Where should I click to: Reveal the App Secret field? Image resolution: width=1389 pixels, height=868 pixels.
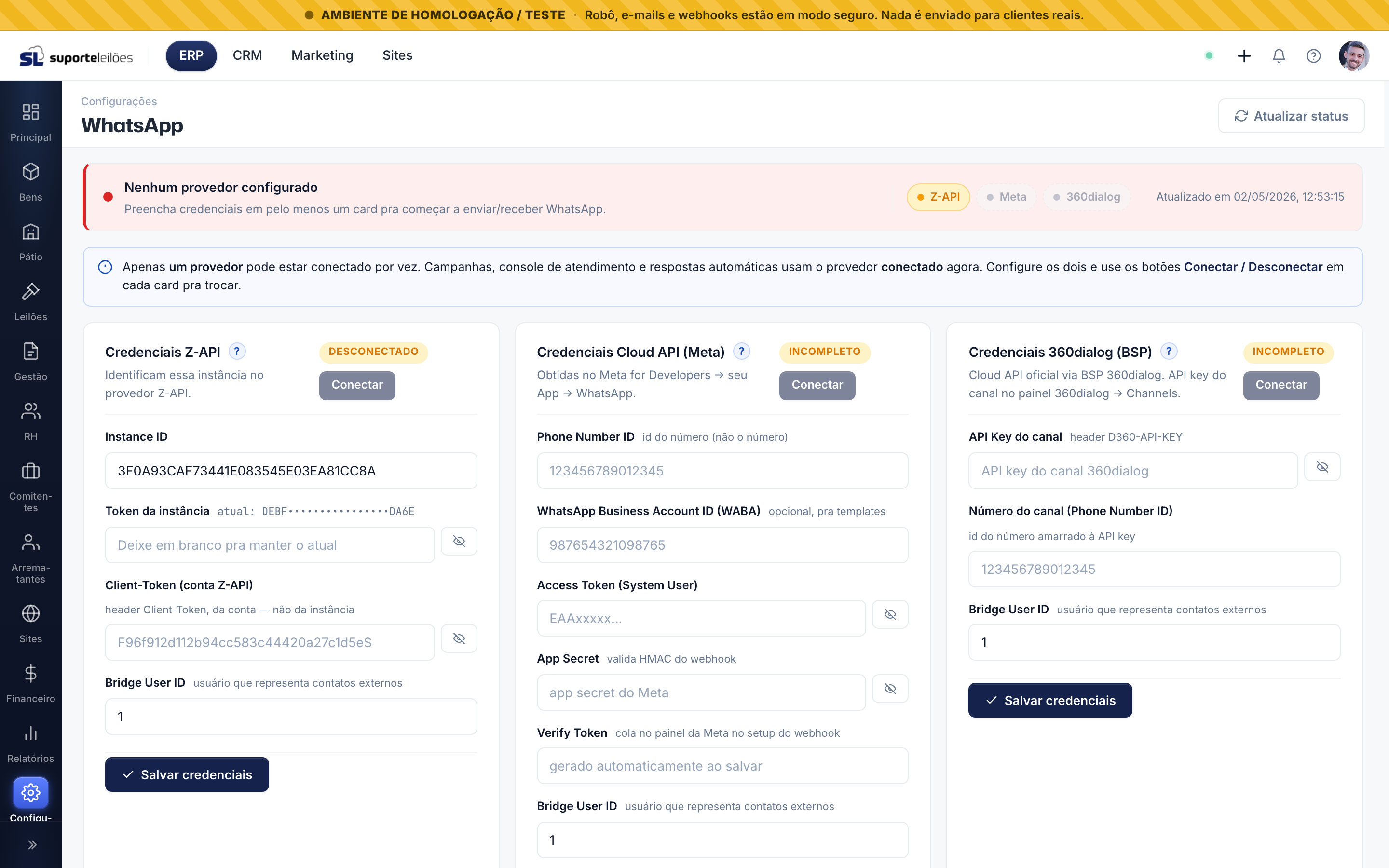click(x=890, y=688)
